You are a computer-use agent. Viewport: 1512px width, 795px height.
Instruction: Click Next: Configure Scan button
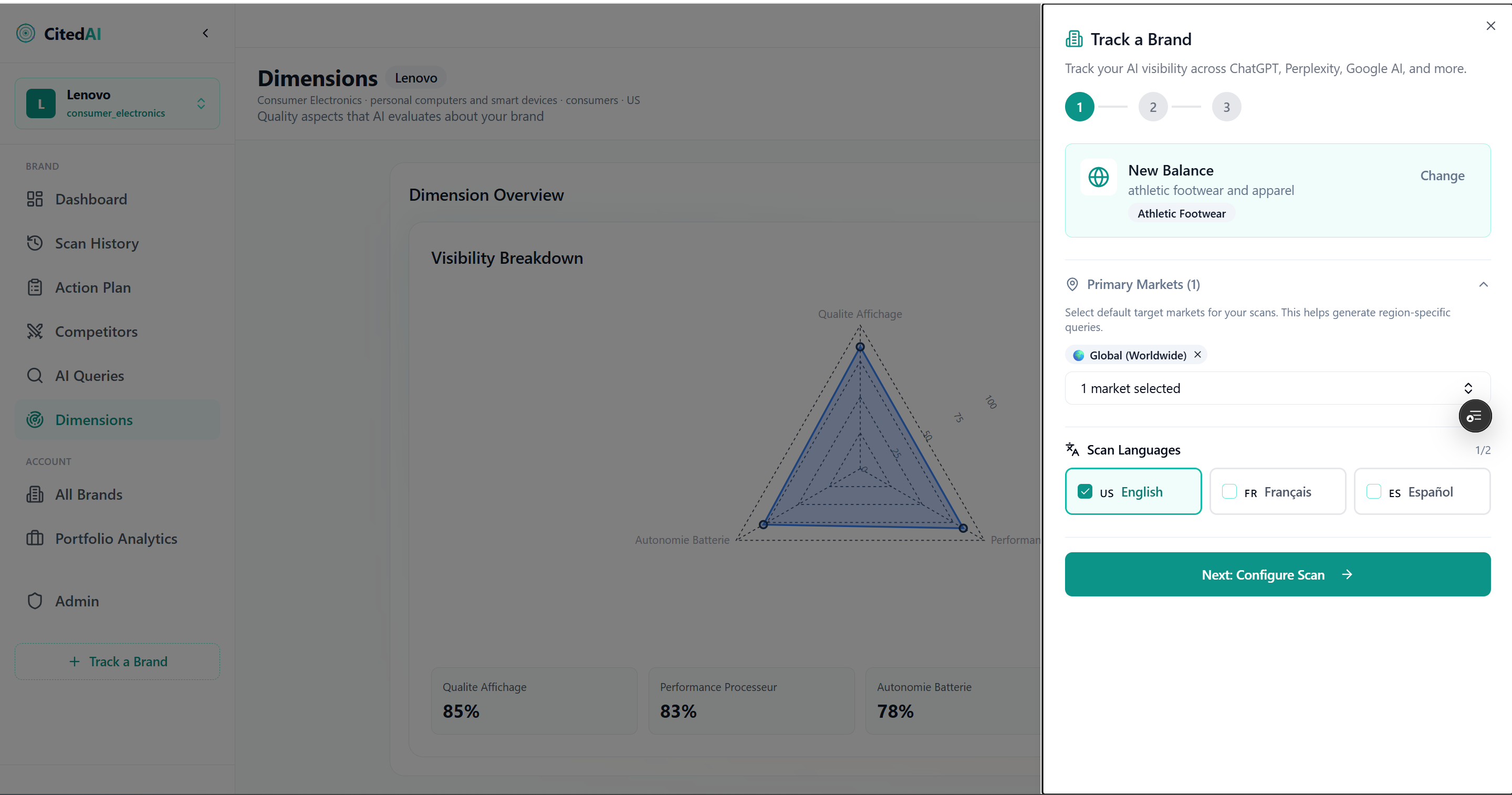(x=1277, y=574)
